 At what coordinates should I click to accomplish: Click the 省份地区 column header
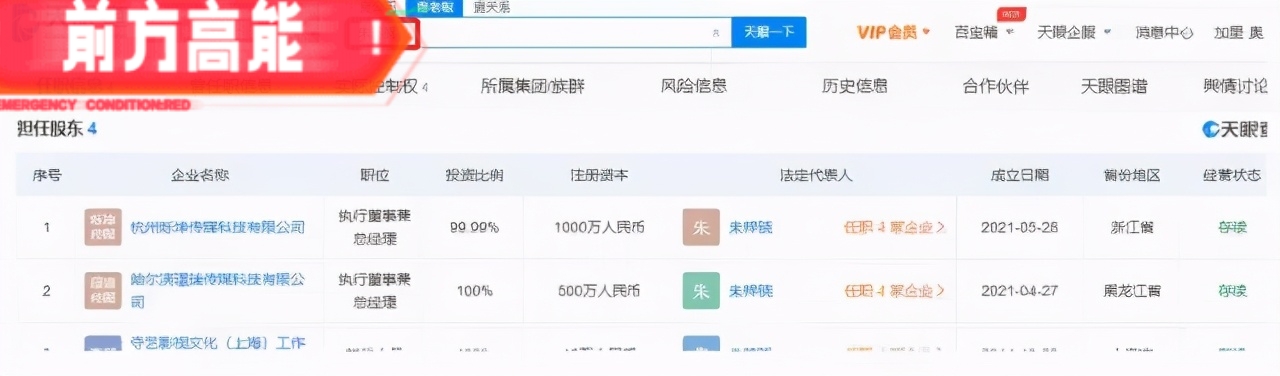1132,175
